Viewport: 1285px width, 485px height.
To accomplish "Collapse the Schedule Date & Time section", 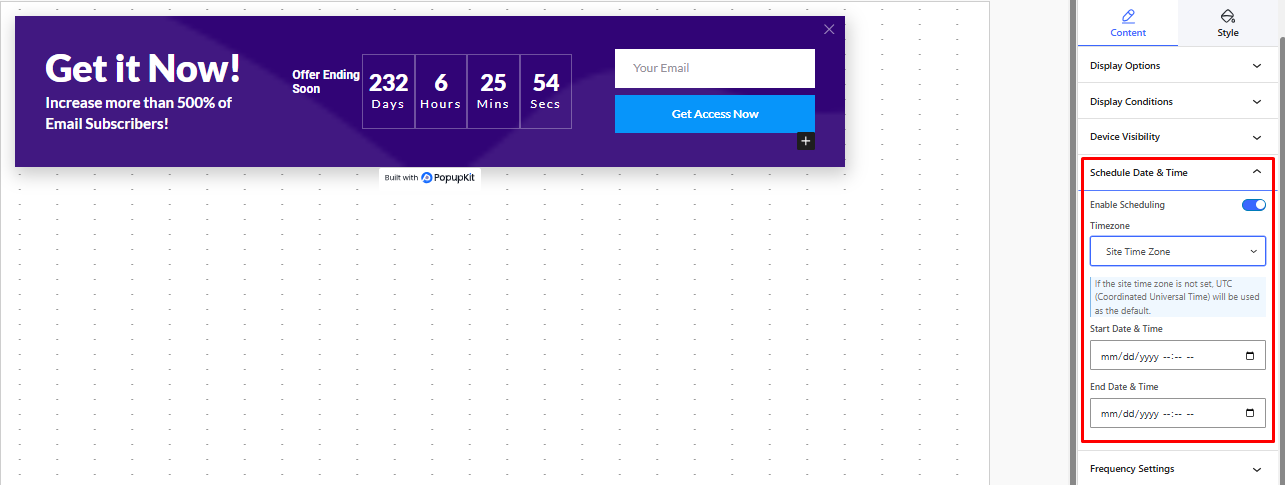I will (1177, 173).
